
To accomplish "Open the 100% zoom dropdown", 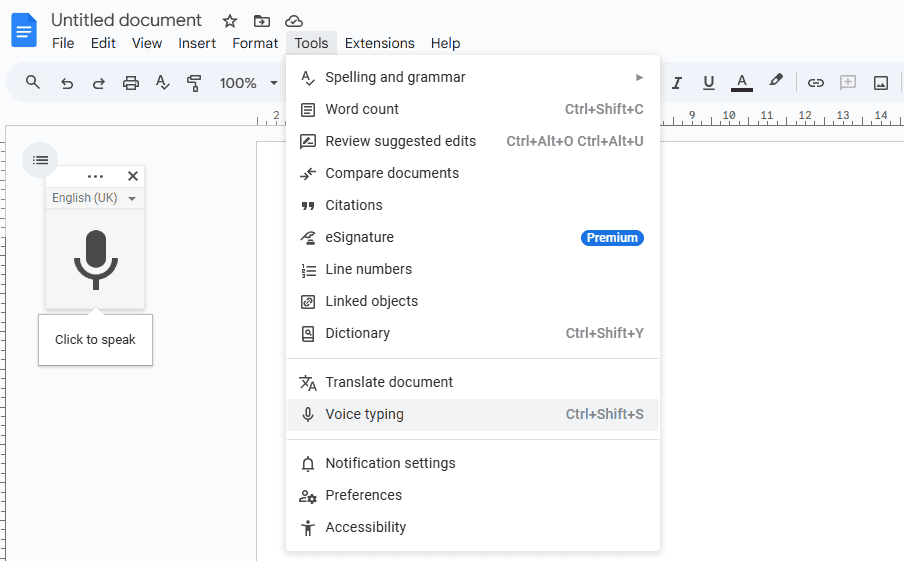I will 248,83.
